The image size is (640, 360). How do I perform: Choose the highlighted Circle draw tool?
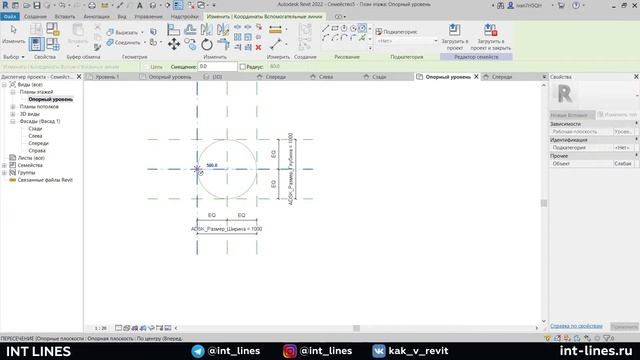(362, 28)
